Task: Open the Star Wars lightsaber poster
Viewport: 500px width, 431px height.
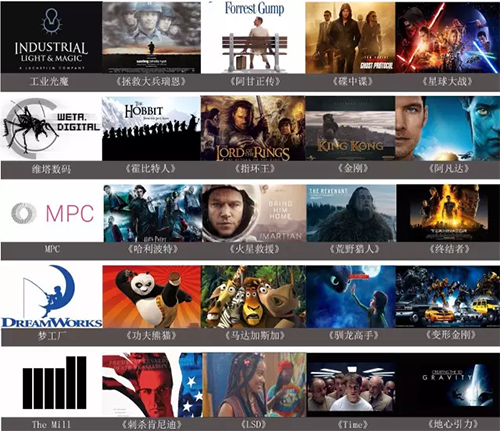Action: (x=447, y=37)
